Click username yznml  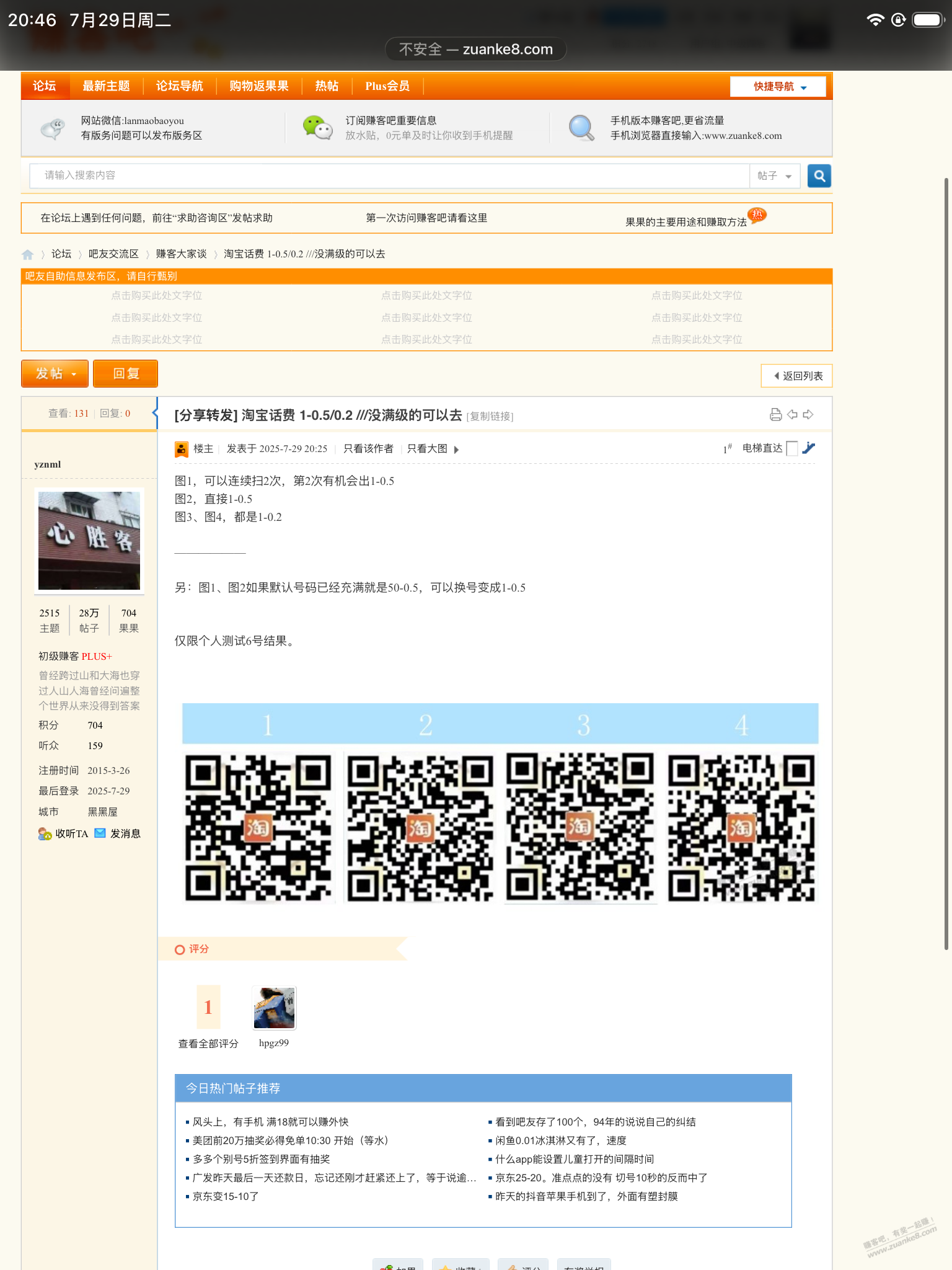[48, 464]
